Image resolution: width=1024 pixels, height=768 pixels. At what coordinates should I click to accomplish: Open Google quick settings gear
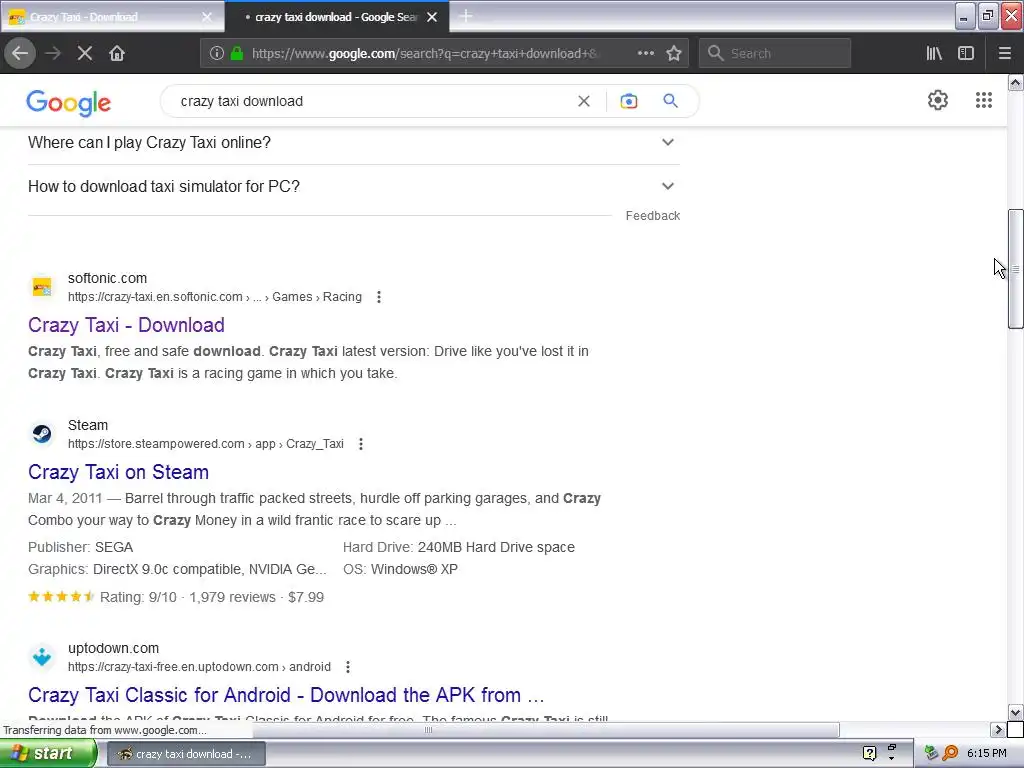938,100
